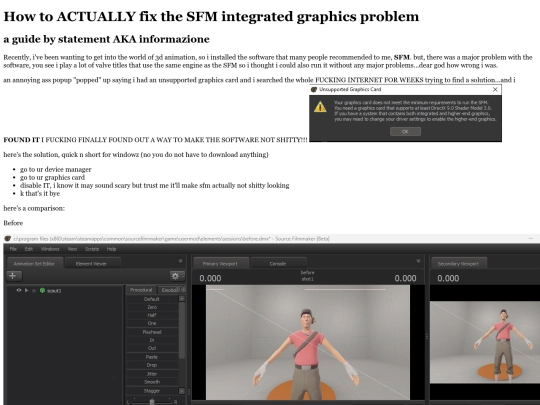Image resolution: width=540 pixels, height=405 pixels.
Task: Select the Secondary Viewport tab
Action: tap(458, 263)
